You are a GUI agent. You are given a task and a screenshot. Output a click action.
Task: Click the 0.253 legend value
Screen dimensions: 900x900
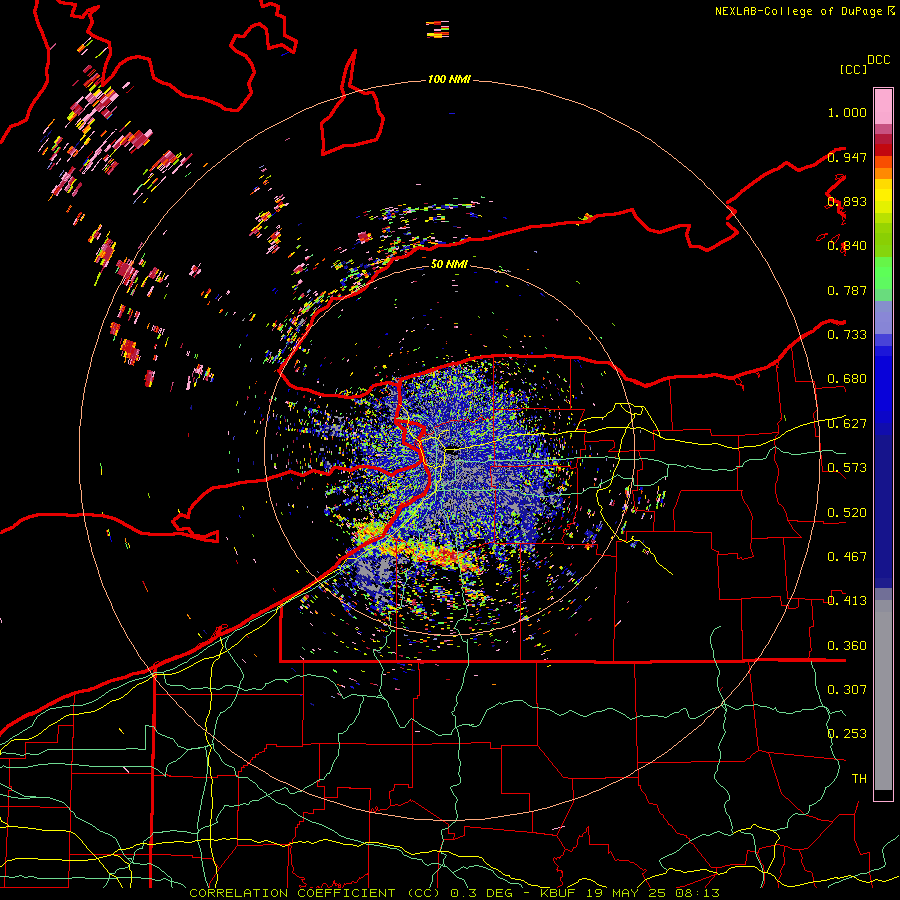(847, 734)
